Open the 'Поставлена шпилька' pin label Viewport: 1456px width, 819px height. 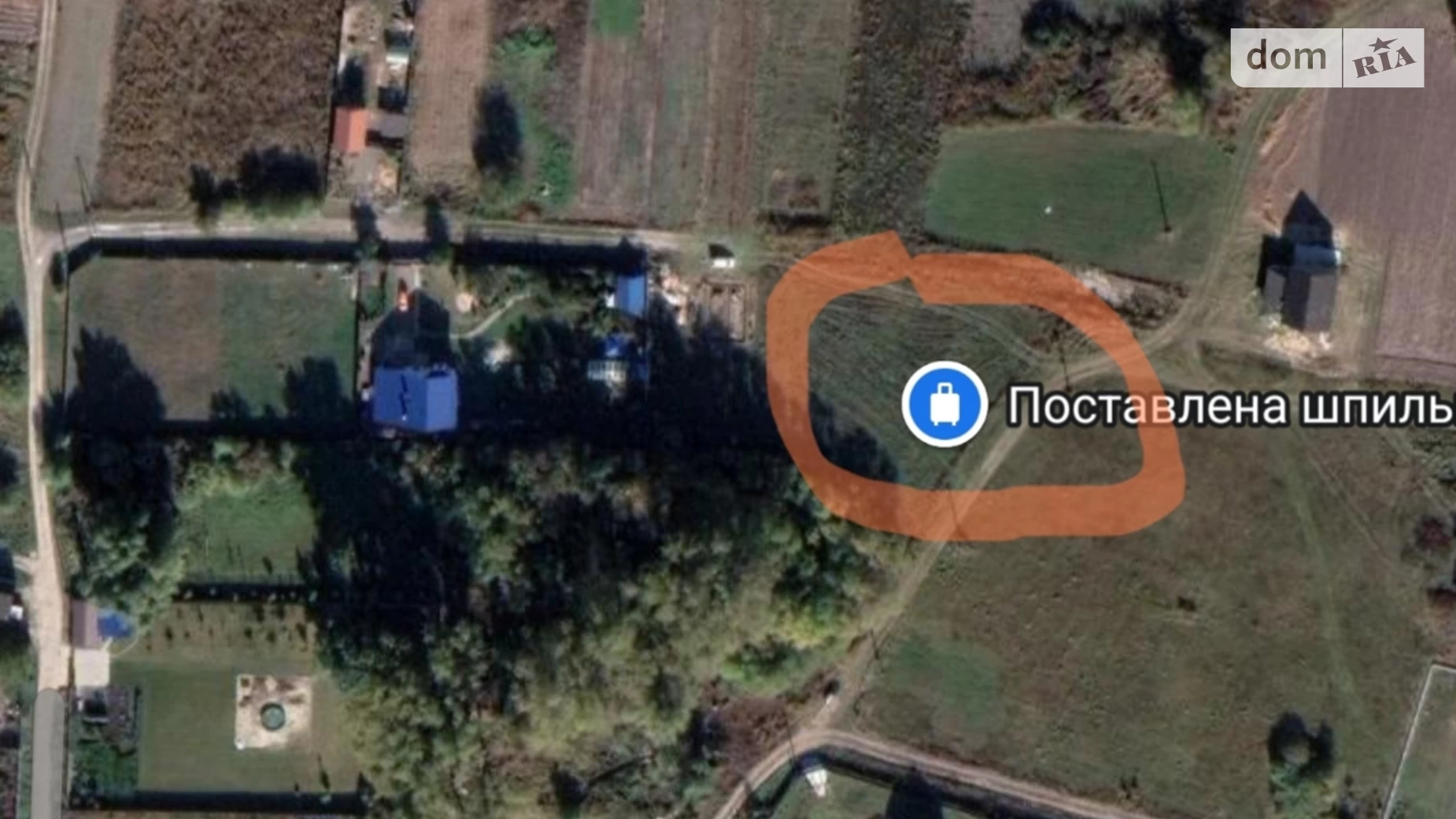(x=1230, y=406)
